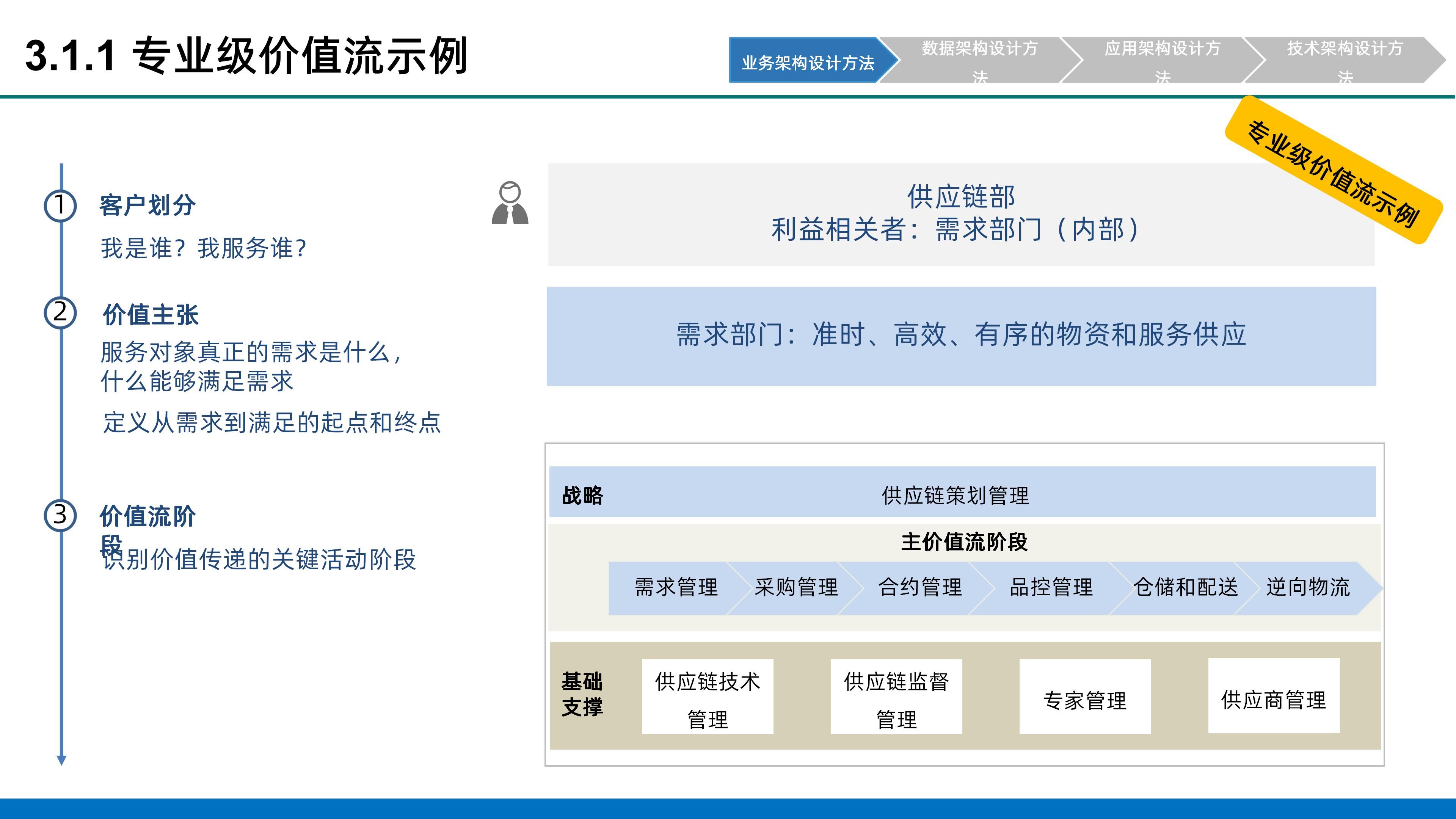Image resolution: width=1456 pixels, height=819 pixels.
Task: Click the text 服务对象真正的需求是什么
Action: [x=251, y=352]
